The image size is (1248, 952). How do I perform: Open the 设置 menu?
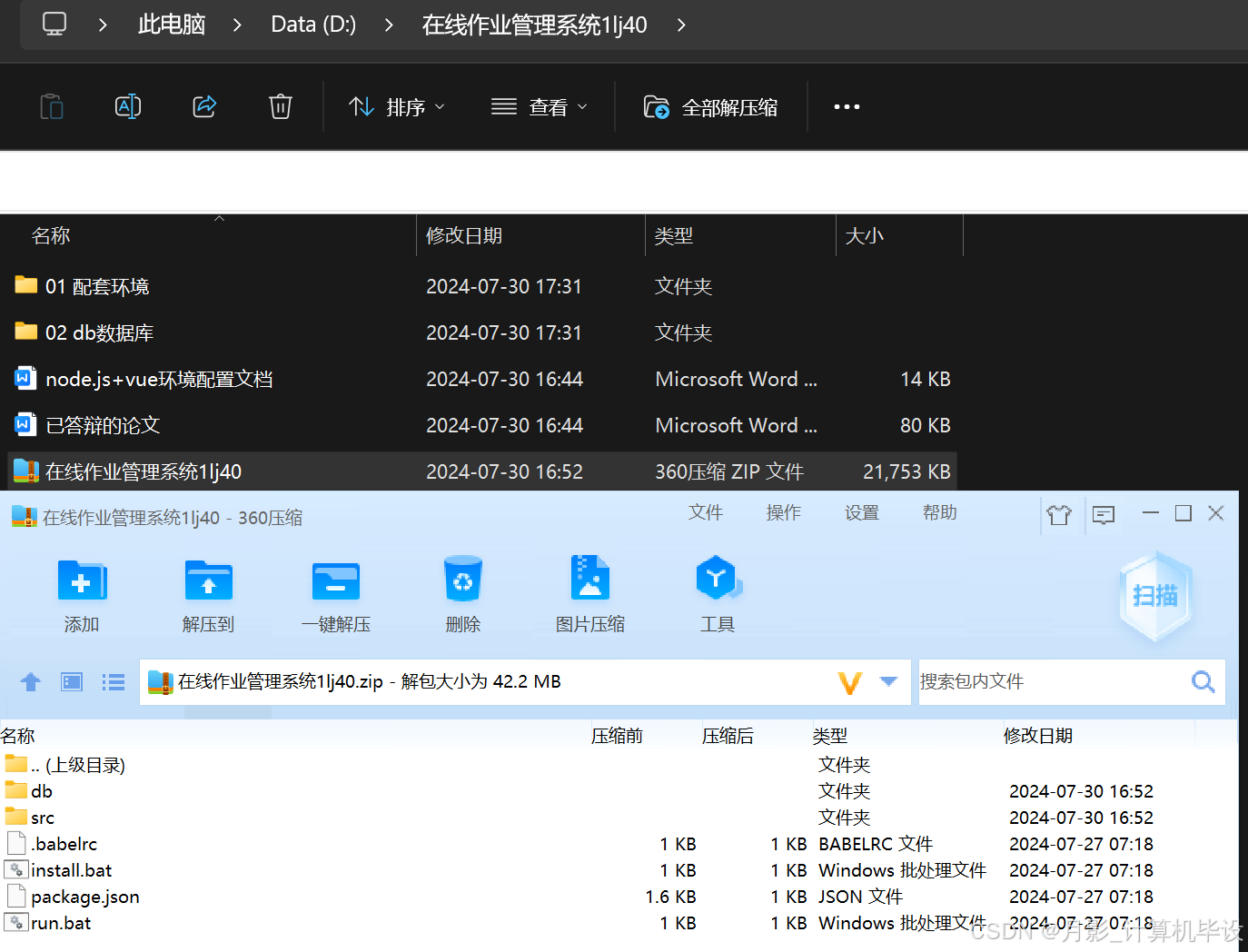coord(861,512)
